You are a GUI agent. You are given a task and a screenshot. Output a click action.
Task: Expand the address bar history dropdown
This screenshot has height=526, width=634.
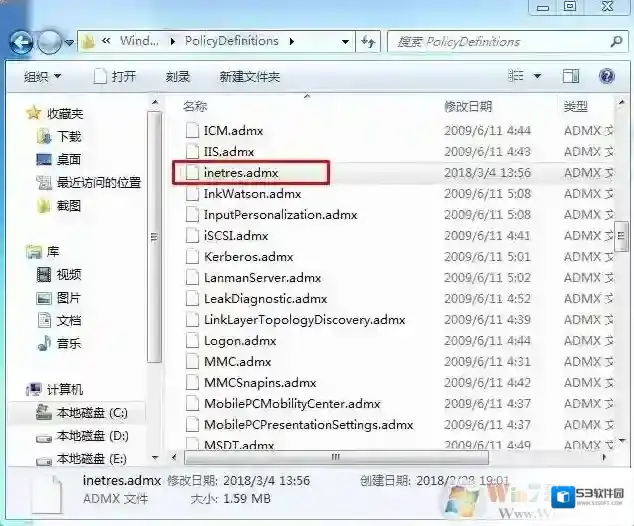click(x=345, y=42)
